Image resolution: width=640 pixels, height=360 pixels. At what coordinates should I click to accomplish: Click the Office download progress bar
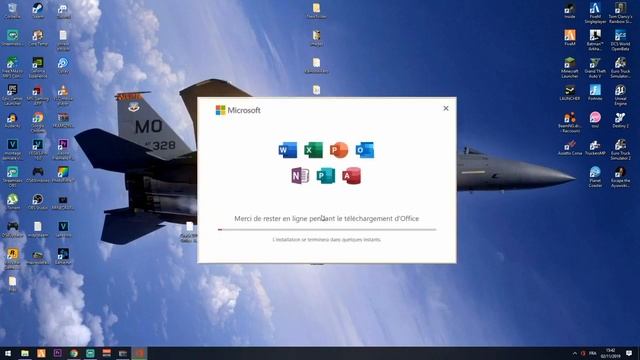[327, 229]
